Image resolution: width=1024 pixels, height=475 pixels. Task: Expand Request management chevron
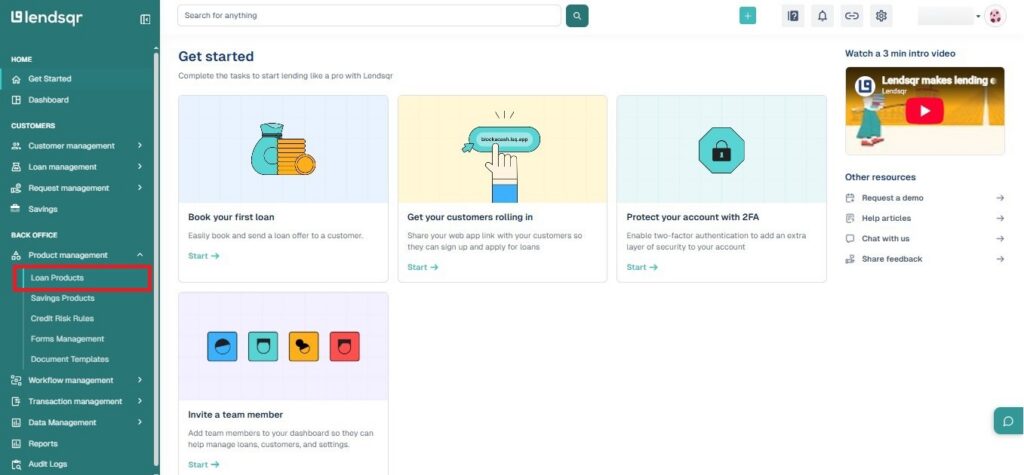coord(140,188)
